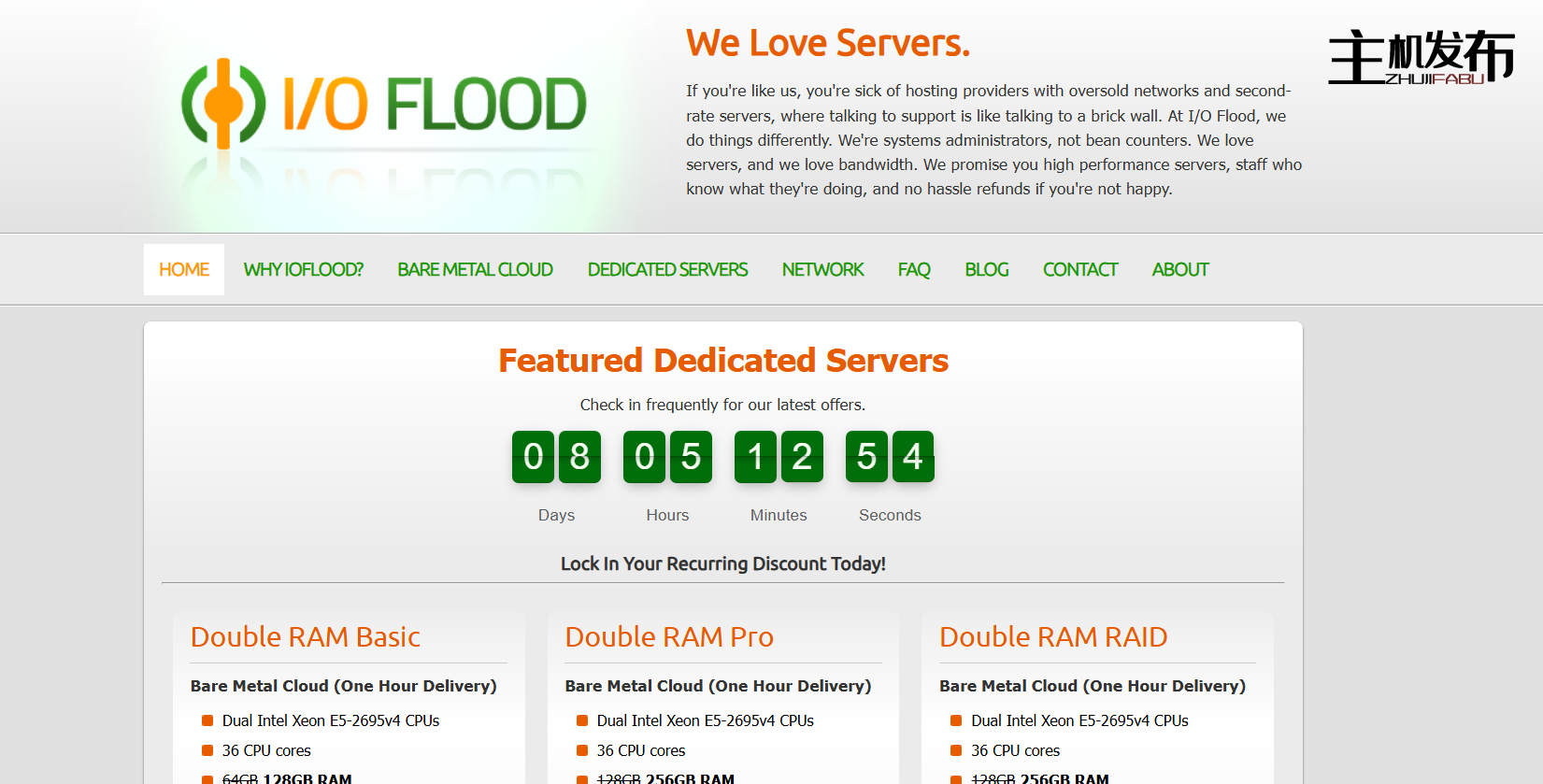Select Contact in navigation bar

coord(1079,270)
